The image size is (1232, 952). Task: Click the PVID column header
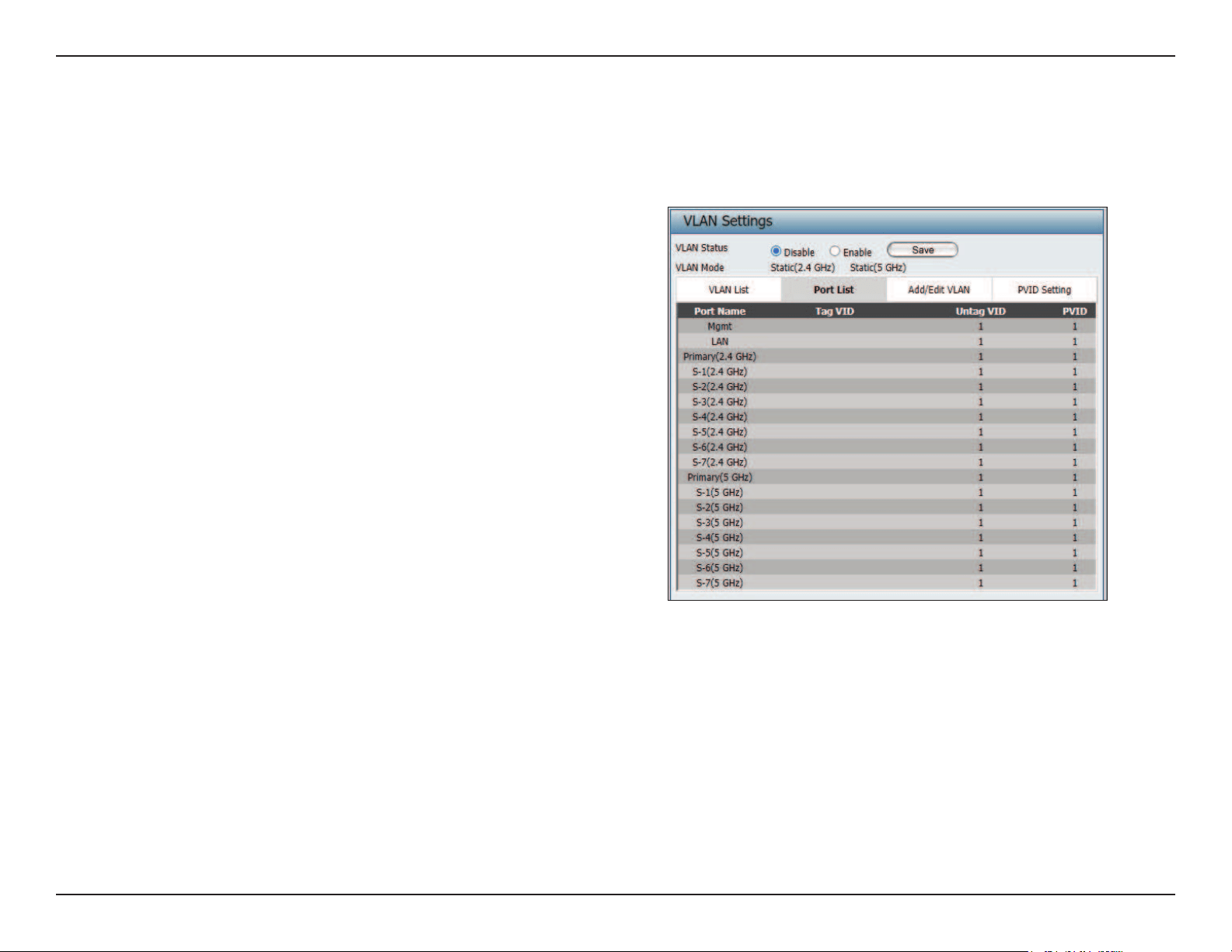(1074, 311)
